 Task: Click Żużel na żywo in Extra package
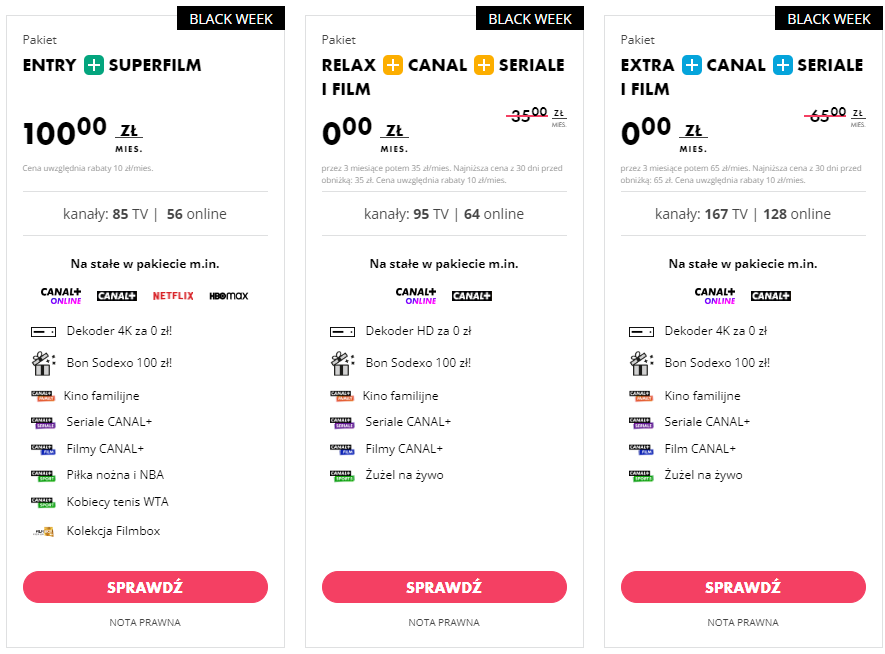(703, 475)
